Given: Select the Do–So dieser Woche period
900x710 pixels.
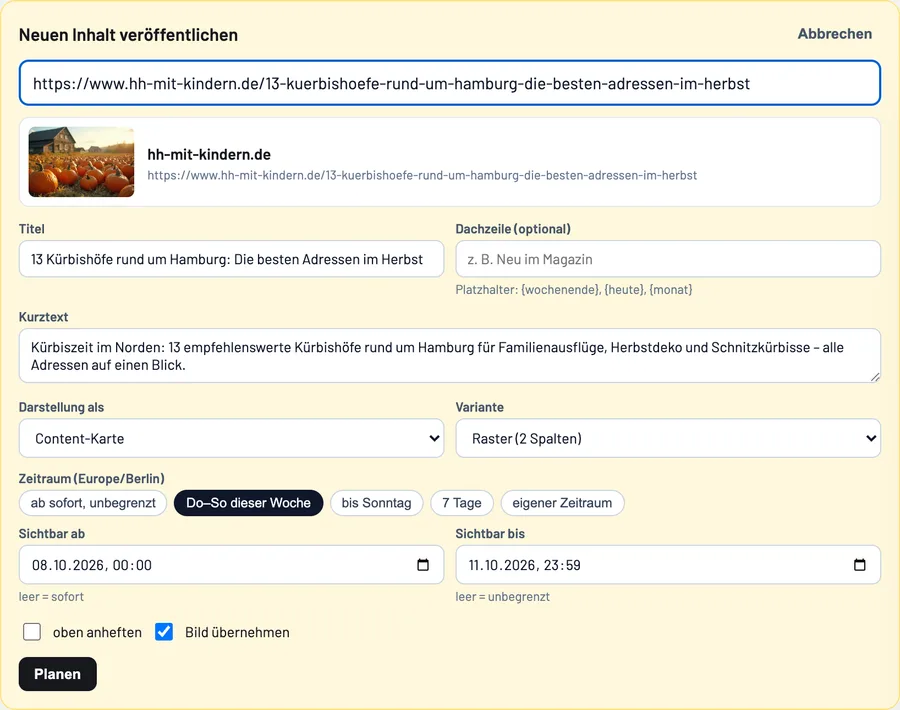Looking at the screenshot, I should (249, 503).
